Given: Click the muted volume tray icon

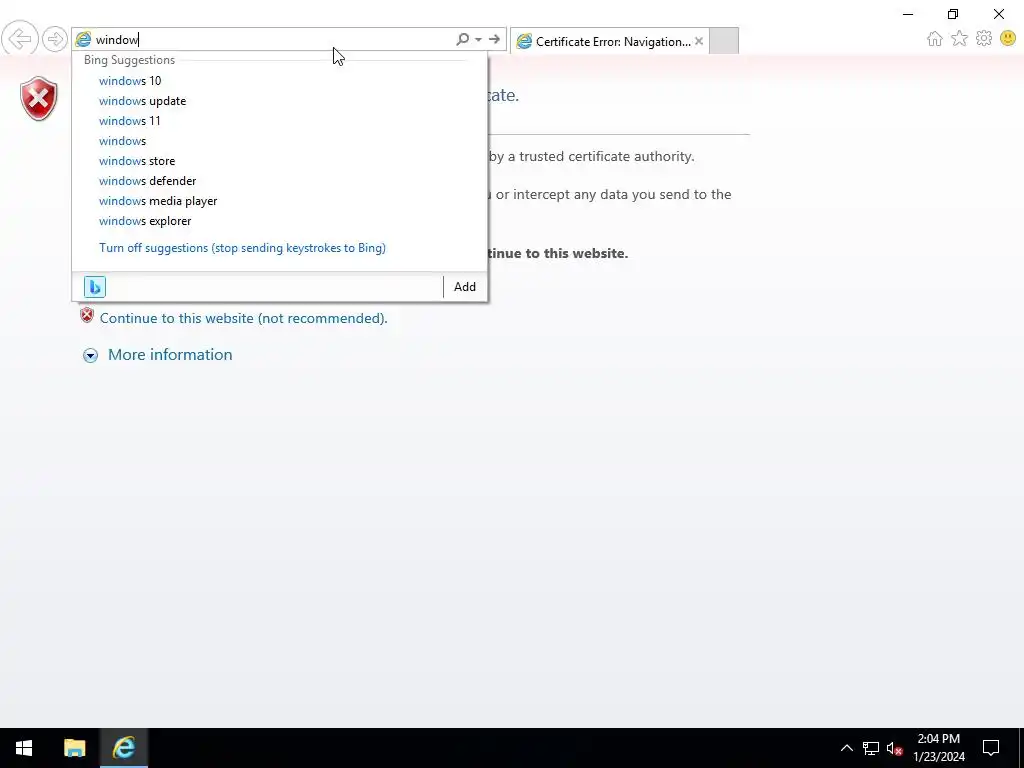Looking at the screenshot, I should coord(894,748).
